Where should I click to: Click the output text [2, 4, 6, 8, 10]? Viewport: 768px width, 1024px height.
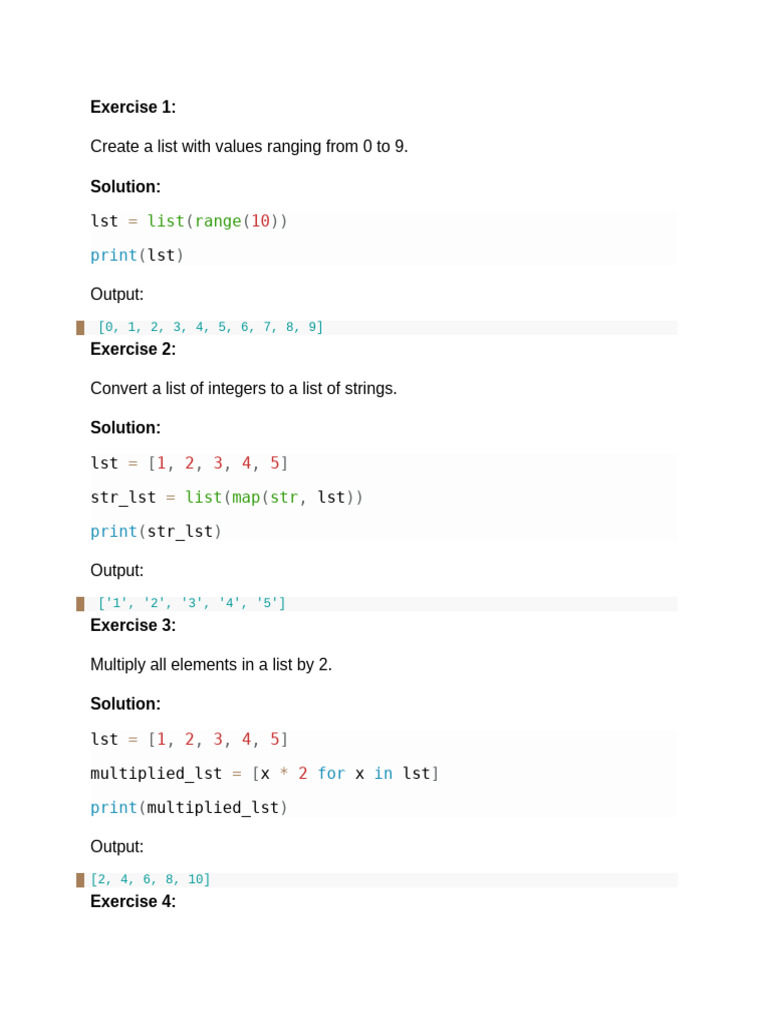point(151,879)
